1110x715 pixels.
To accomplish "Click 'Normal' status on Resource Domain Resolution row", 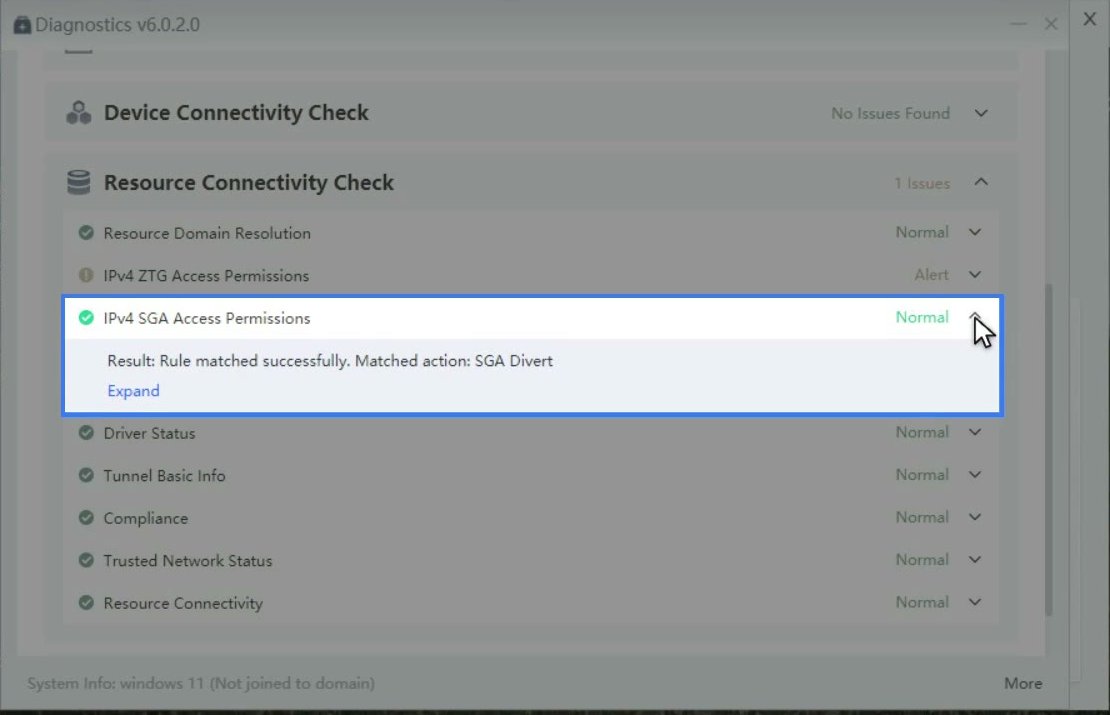I will pyautogui.click(x=922, y=232).
